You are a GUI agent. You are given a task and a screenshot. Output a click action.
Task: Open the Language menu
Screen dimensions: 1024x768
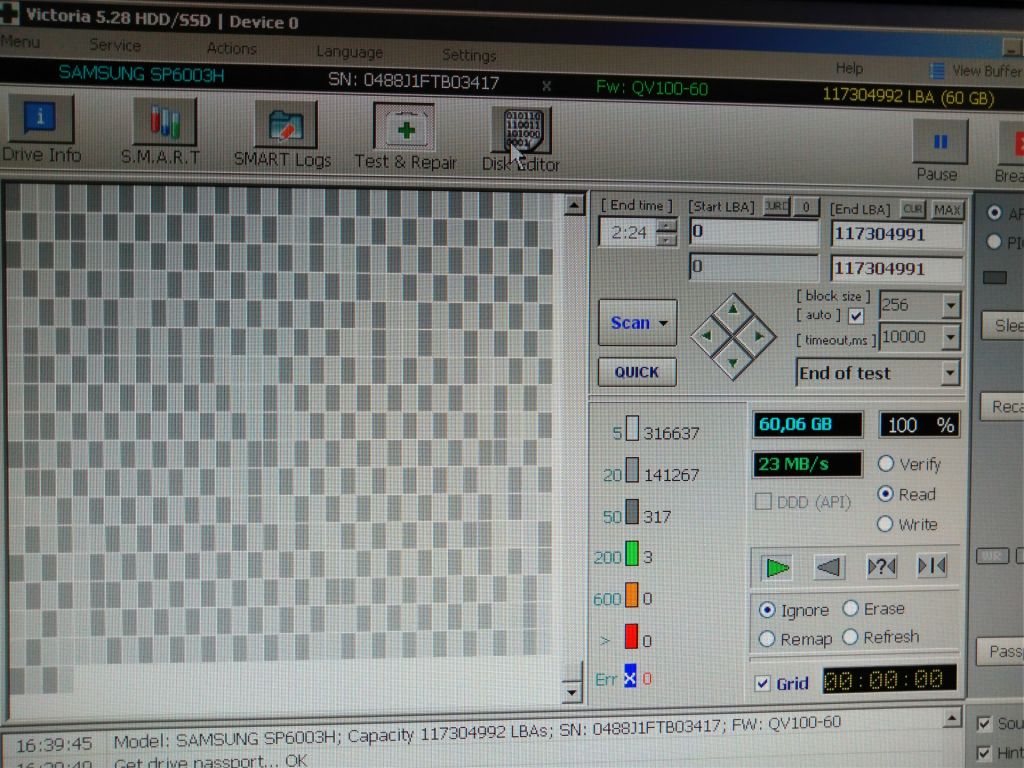pos(349,52)
